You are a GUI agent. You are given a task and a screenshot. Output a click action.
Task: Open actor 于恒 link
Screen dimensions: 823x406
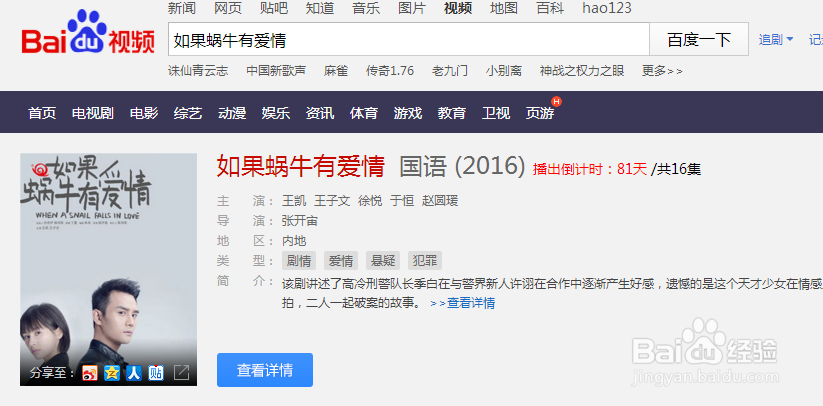tap(402, 201)
